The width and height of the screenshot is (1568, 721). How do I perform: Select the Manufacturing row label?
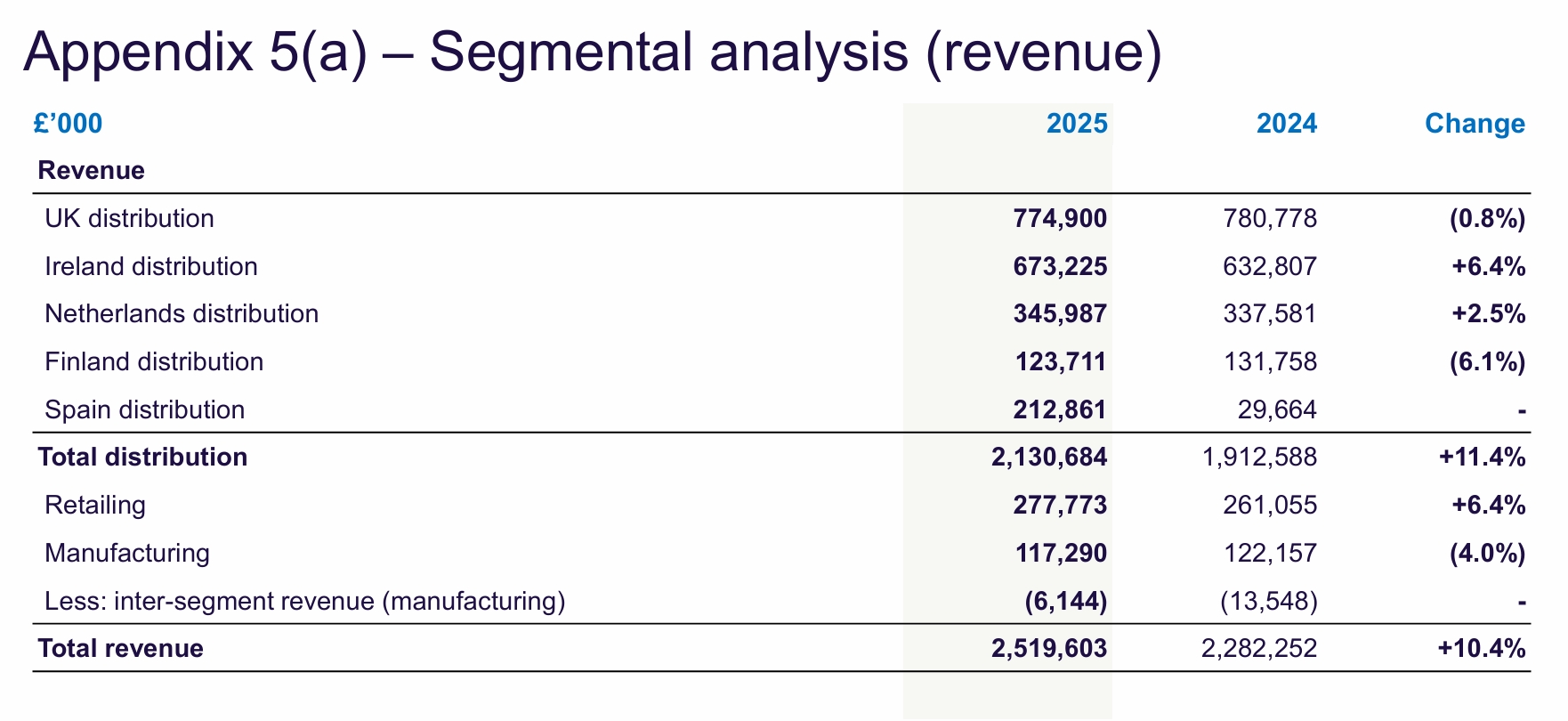tap(127, 554)
